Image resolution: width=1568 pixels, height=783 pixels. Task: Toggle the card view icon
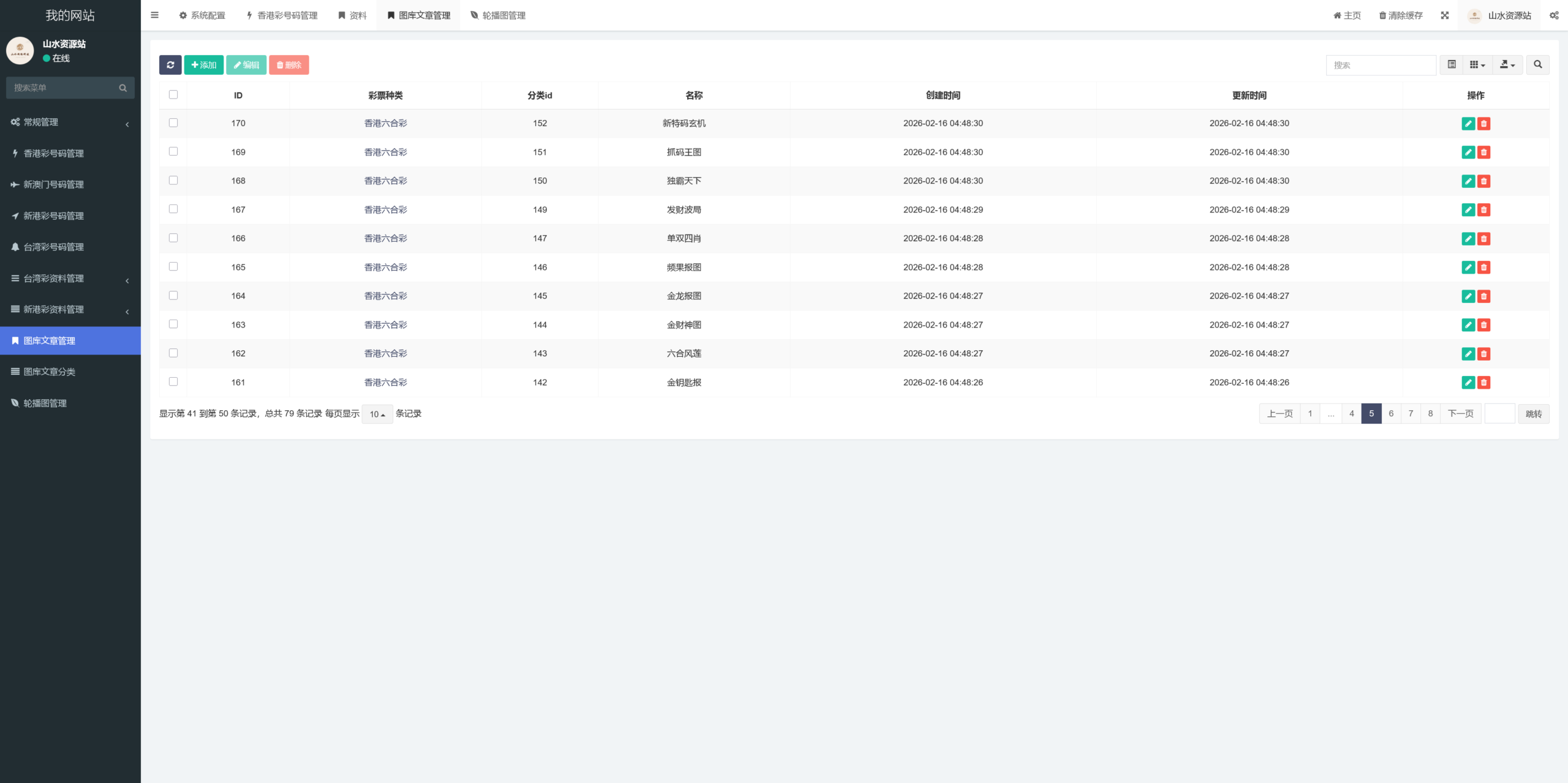coord(1451,65)
